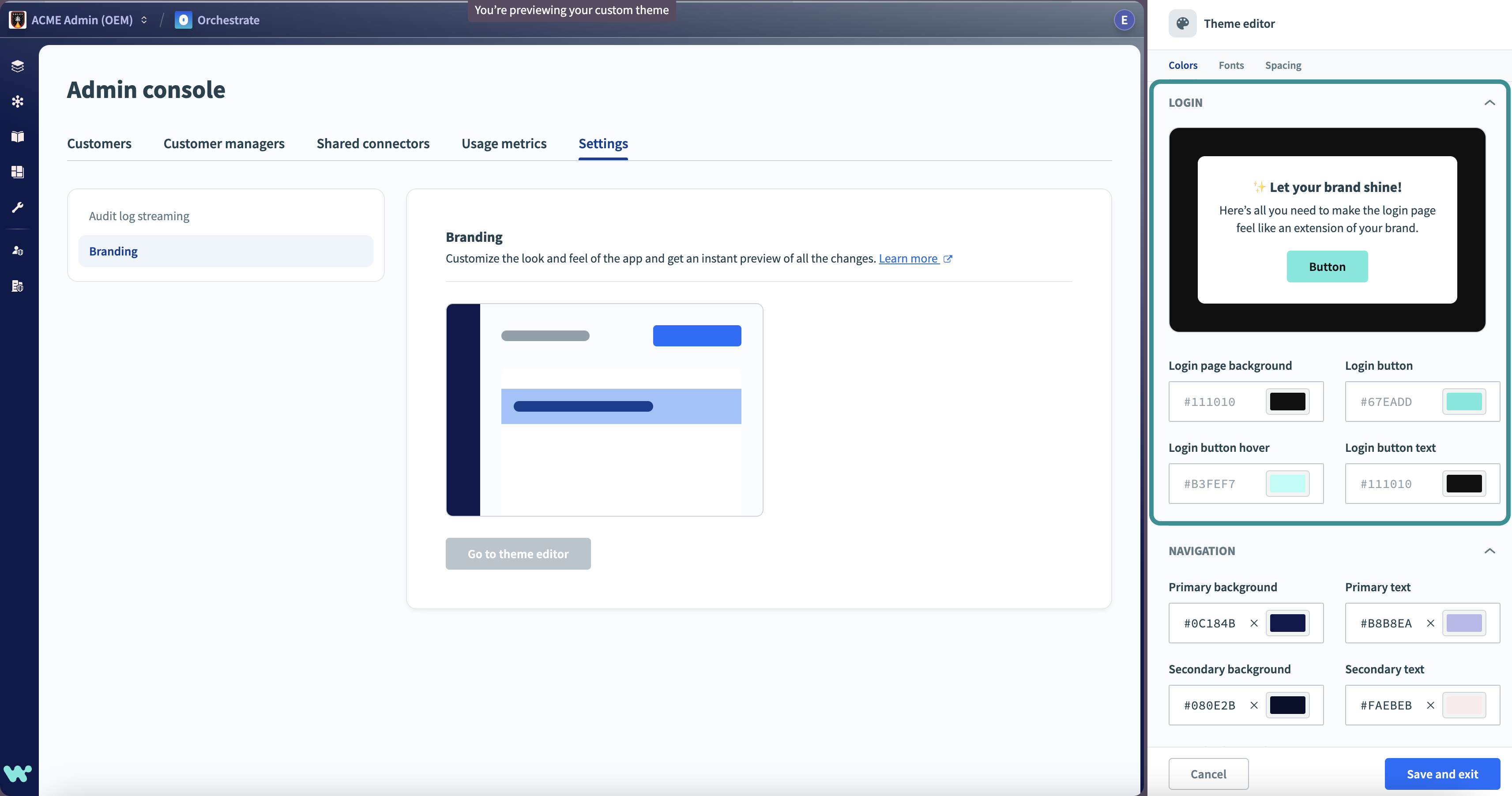Click the Login page background color swatch
Image resolution: width=1512 pixels, height=796 pixels.
coord(1288,402)
